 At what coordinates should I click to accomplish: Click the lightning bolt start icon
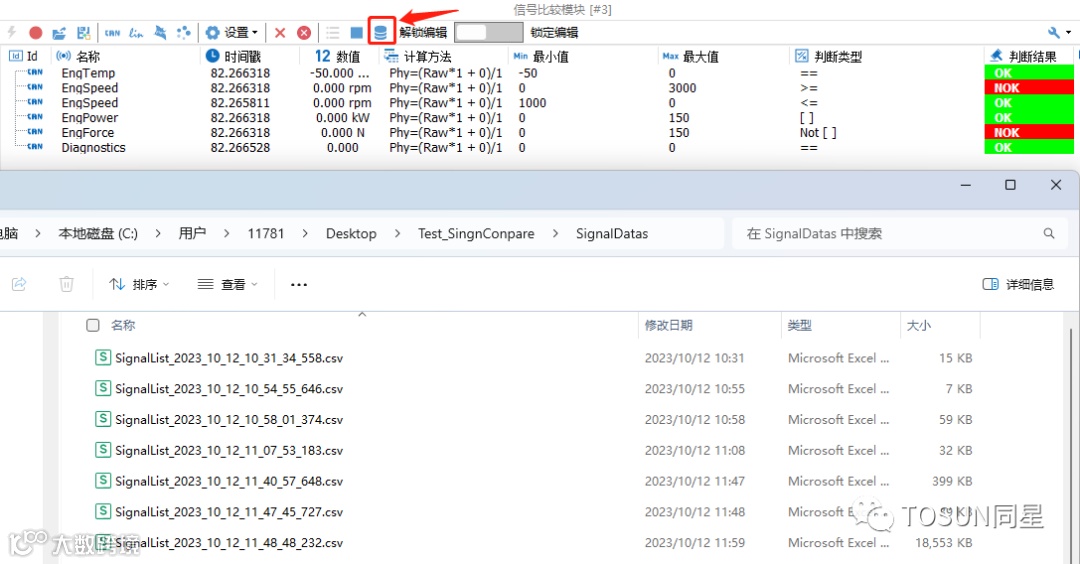pos(12,32)
